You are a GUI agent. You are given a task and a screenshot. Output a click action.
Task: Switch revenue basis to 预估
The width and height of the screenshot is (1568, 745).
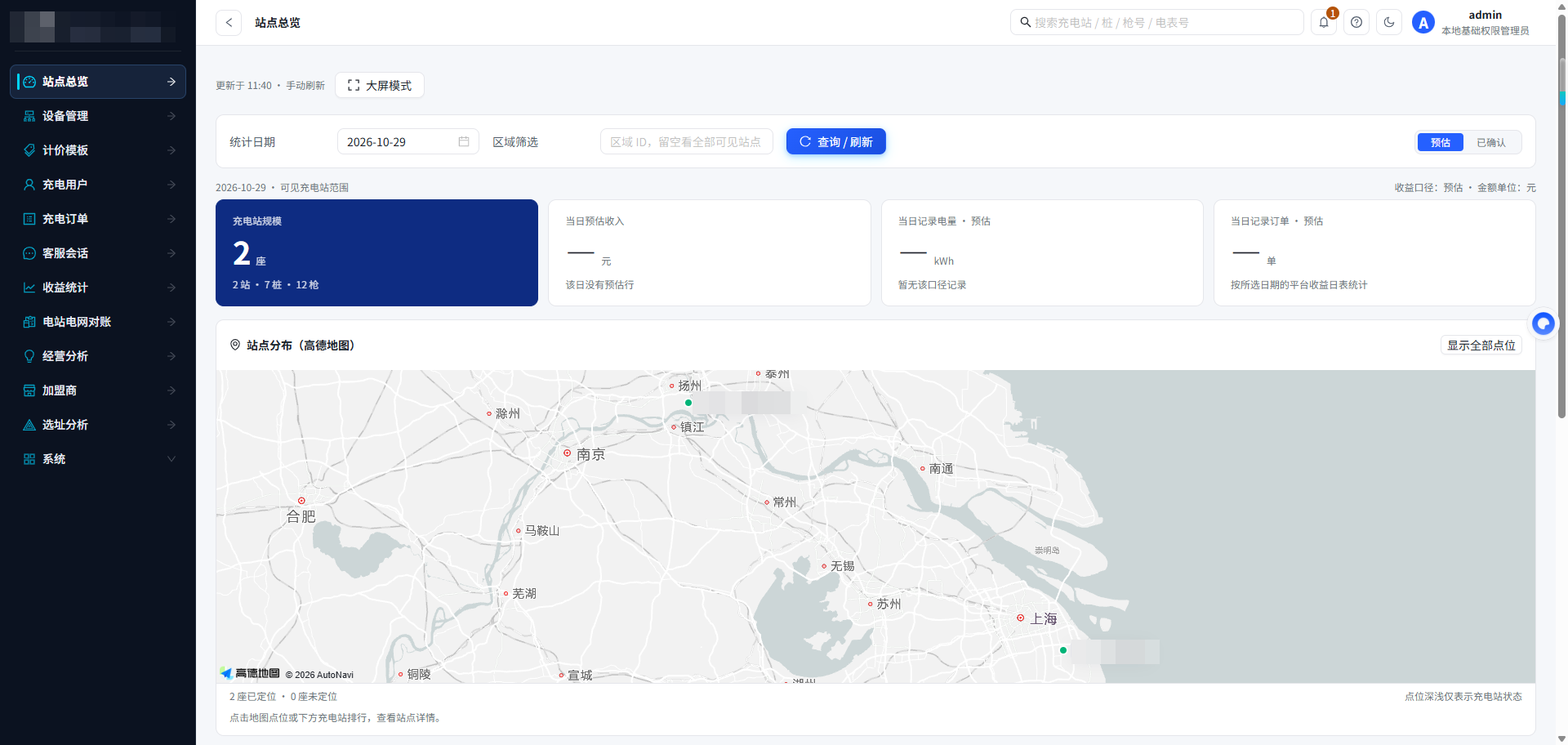click(1441, 142)
